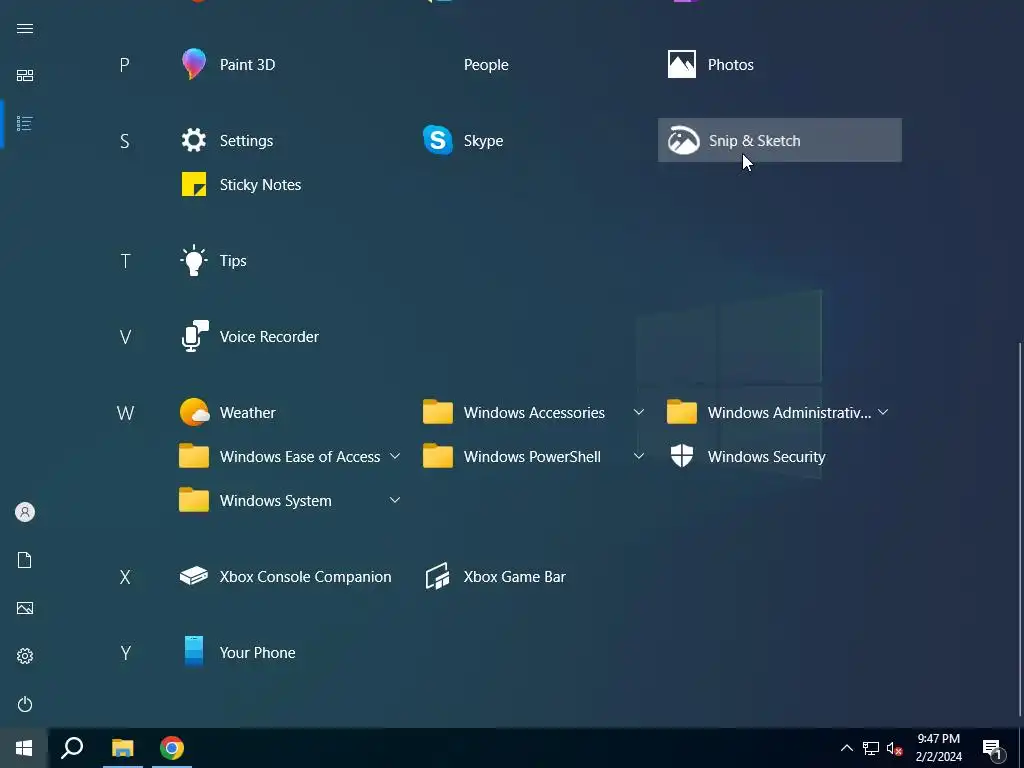Screen dimensions: 1024x768
Task: Launch Xbox Console Companion icon
Action: (194, 576)
